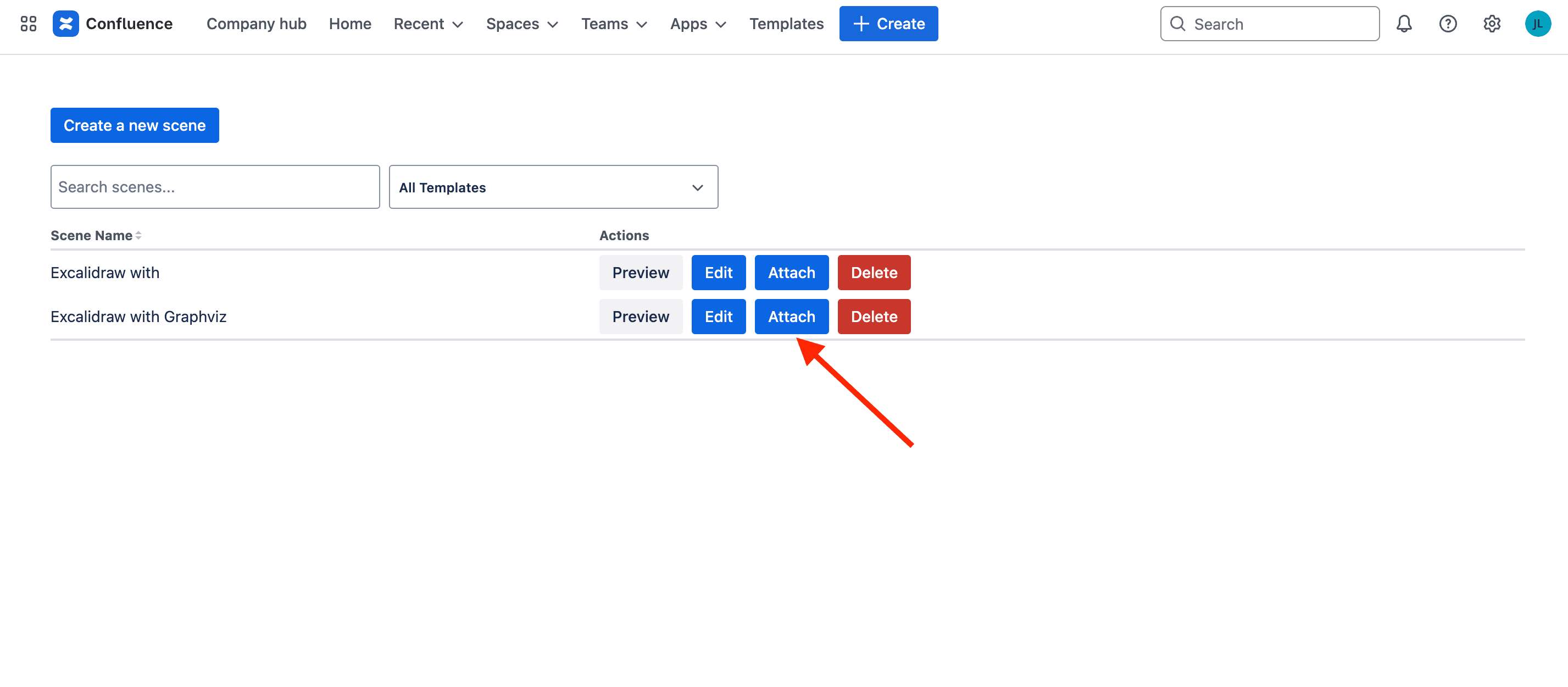This screenshot has width=1568, height=687.
Task: Select the Excalidraw with Graphviz name
Action: point(138,317)
